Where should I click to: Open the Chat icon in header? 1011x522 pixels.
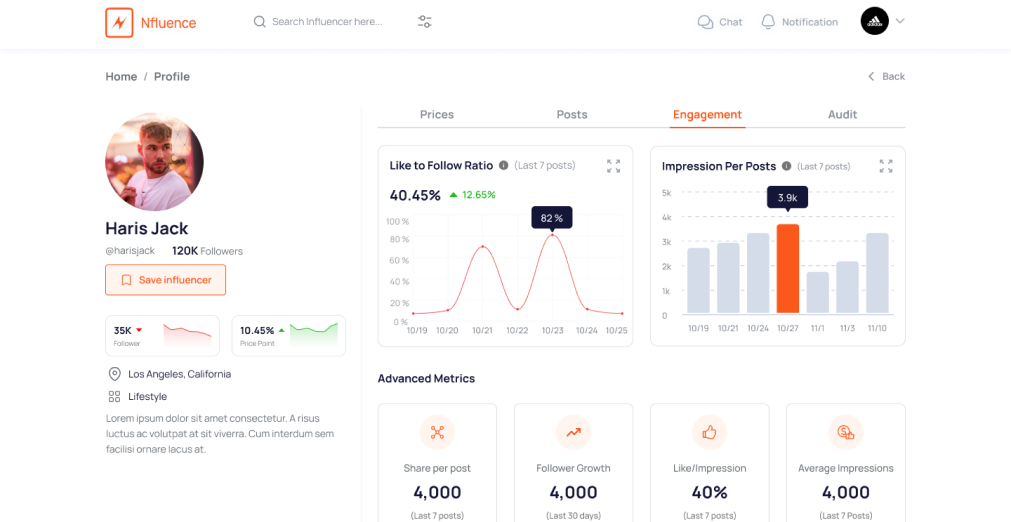[706, 22]
